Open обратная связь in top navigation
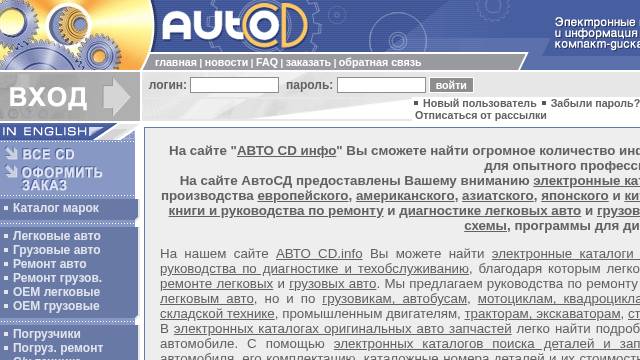This screenshot has height=360, width=640. click(x=380, y=62)
